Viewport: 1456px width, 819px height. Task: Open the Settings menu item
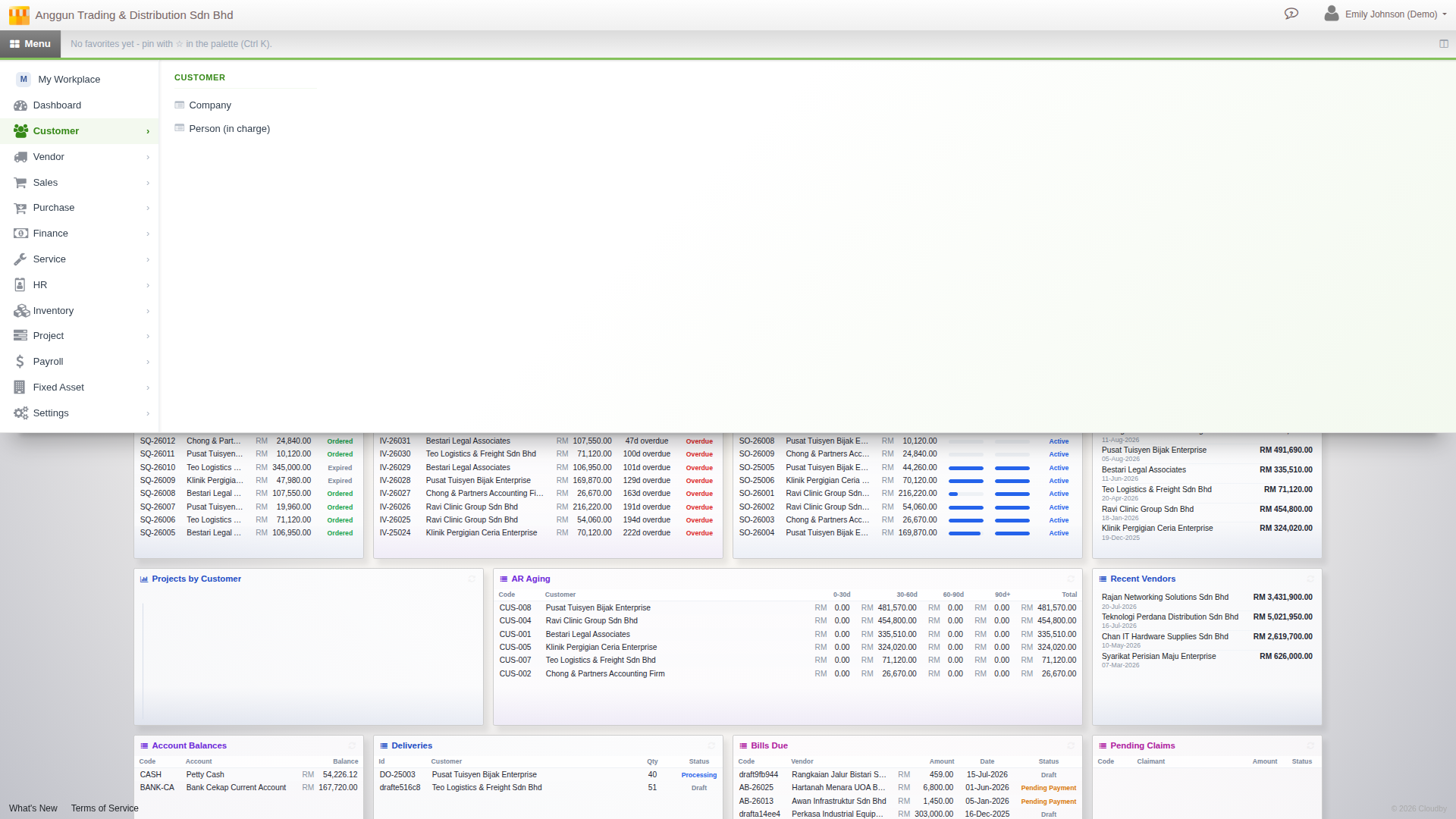pos(80,413)
